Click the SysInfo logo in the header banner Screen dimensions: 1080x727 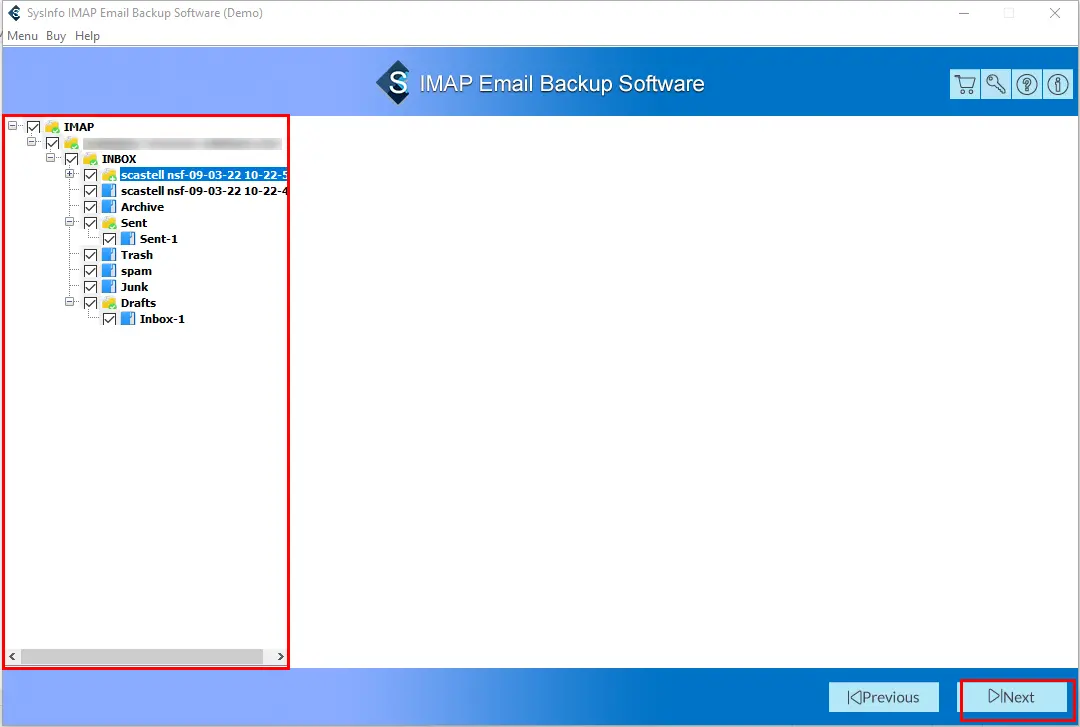click(x=395, y=83)
